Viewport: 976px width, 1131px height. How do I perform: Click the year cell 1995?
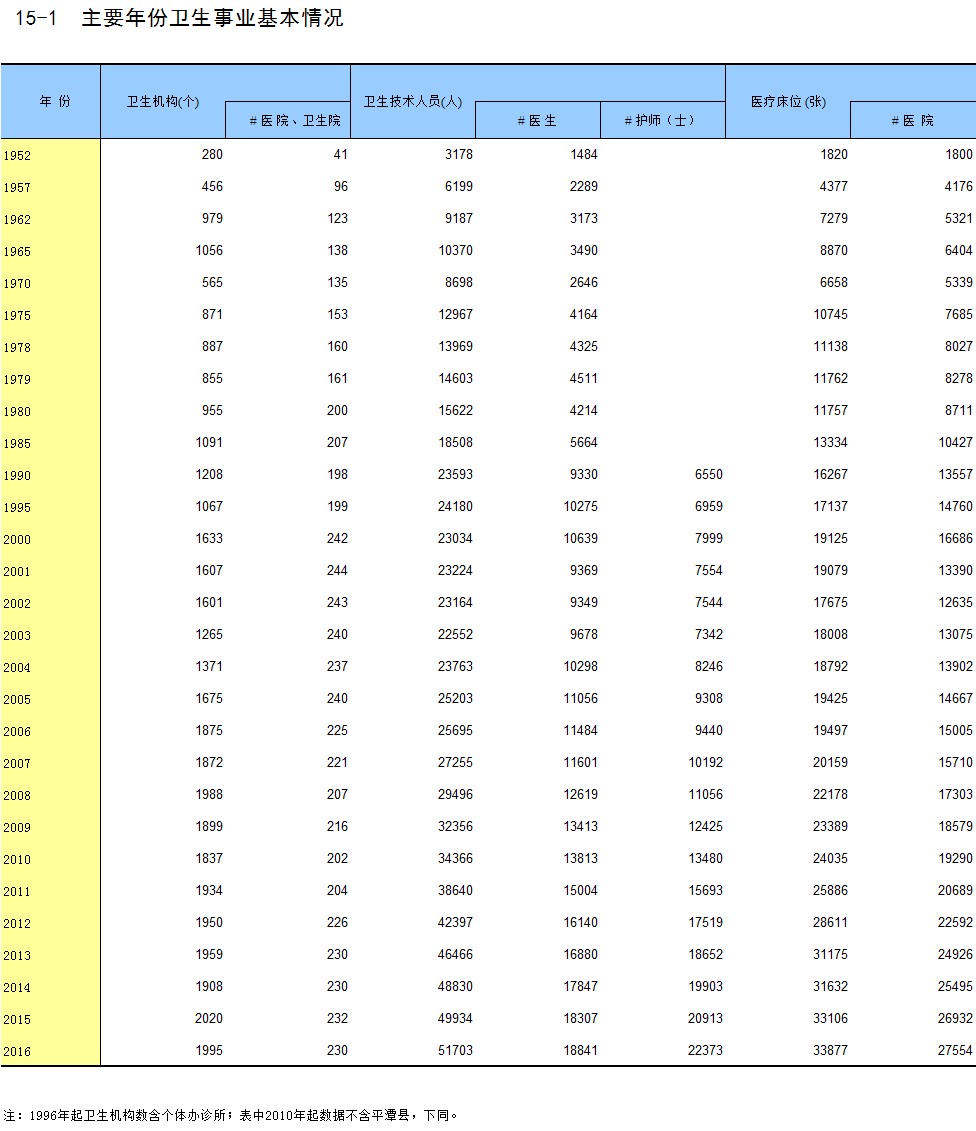coord(17,507)
